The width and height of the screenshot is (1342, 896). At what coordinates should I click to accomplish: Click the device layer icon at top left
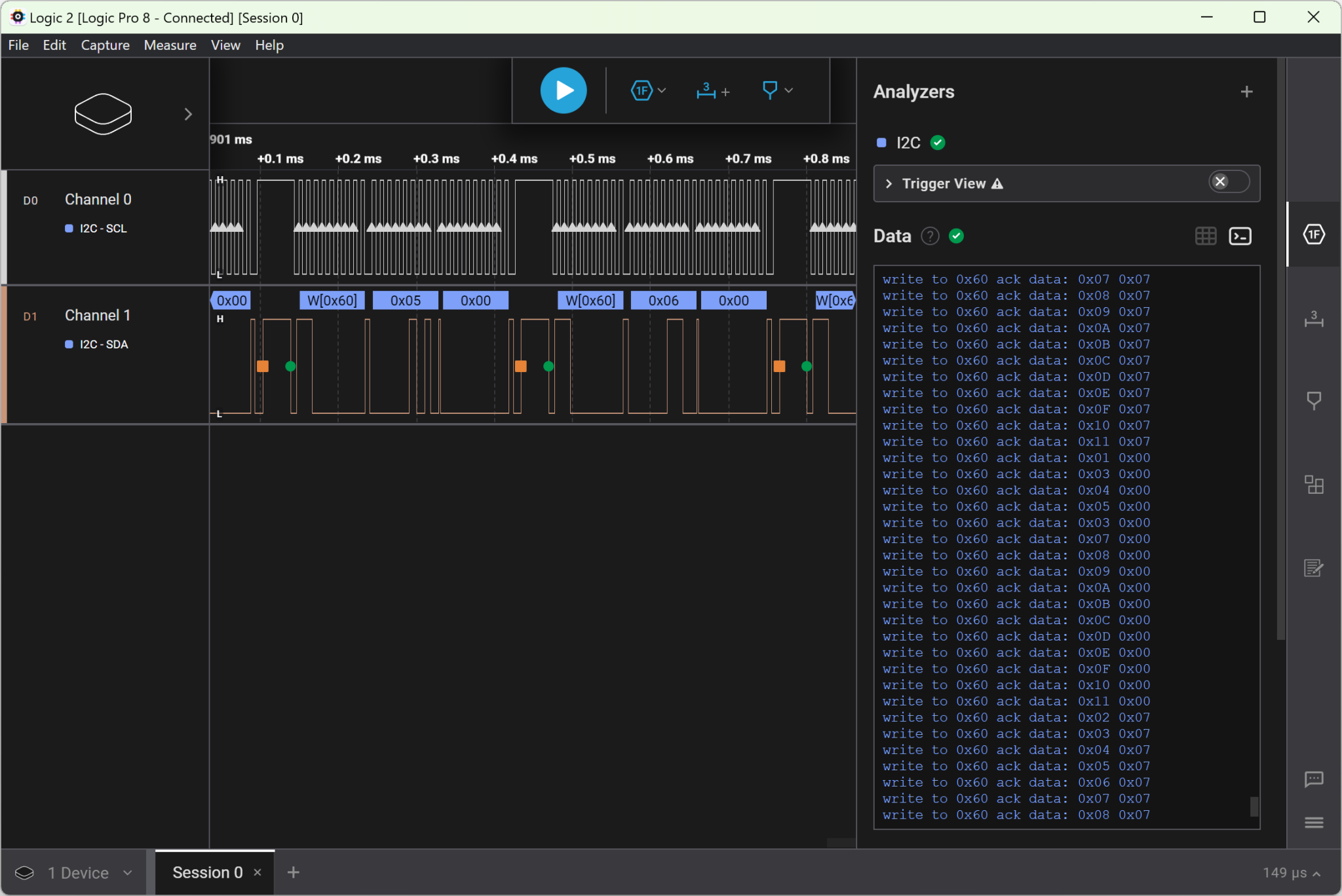[103, 113]
